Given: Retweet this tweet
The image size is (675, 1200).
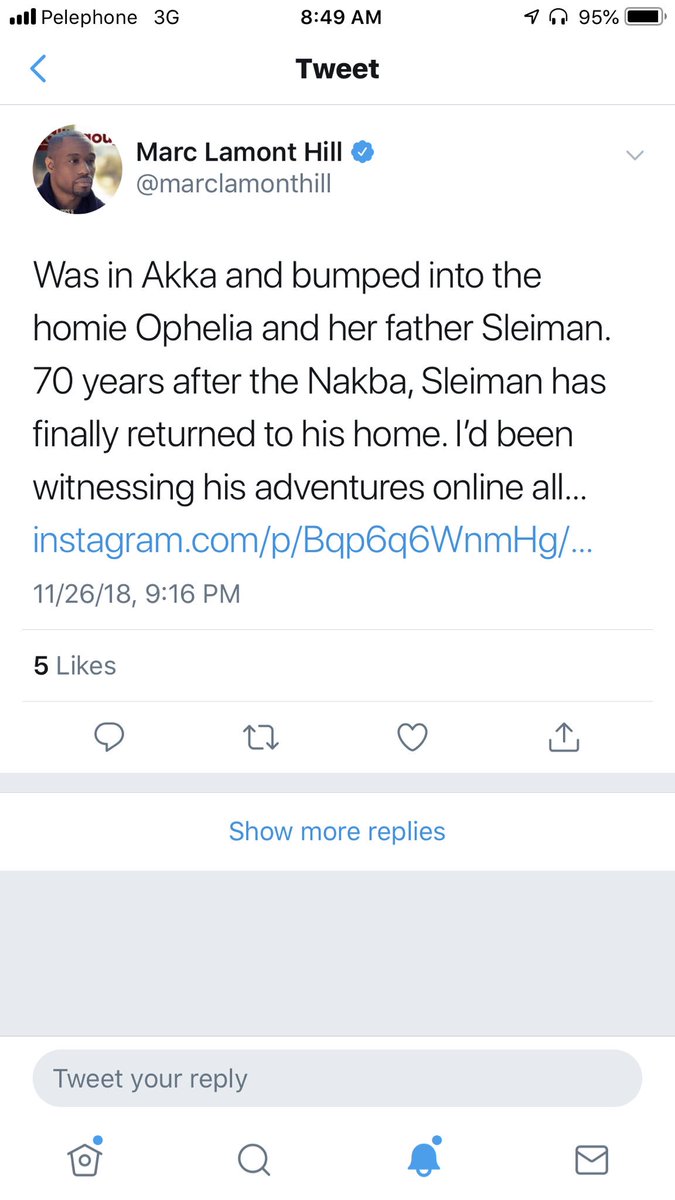Looking at the screenshot, I should [x=261, y=738].
